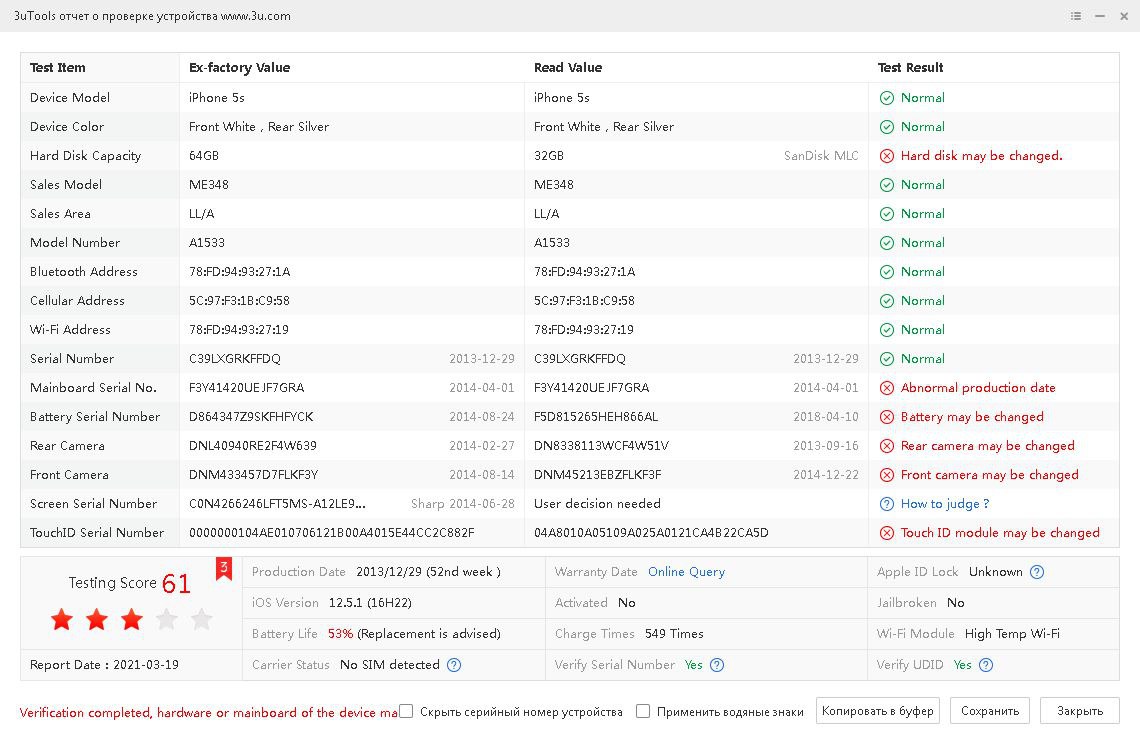1140x749 pixels.
Task: Click the Report Date : 2021-03-19 text
Action: click(104, 665)
